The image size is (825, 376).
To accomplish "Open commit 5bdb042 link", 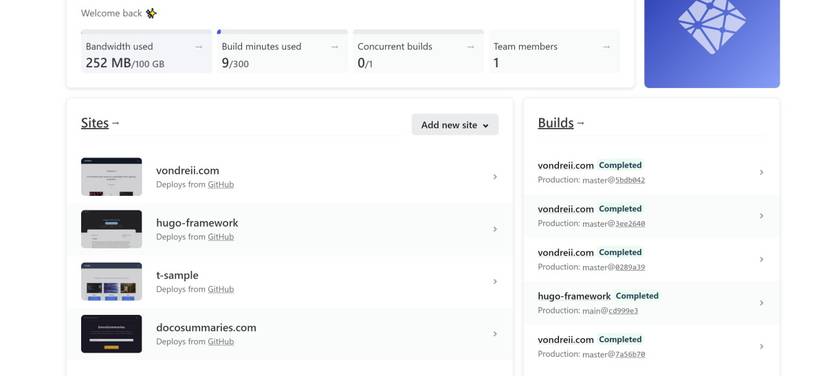I will click(x=630, y=180).
